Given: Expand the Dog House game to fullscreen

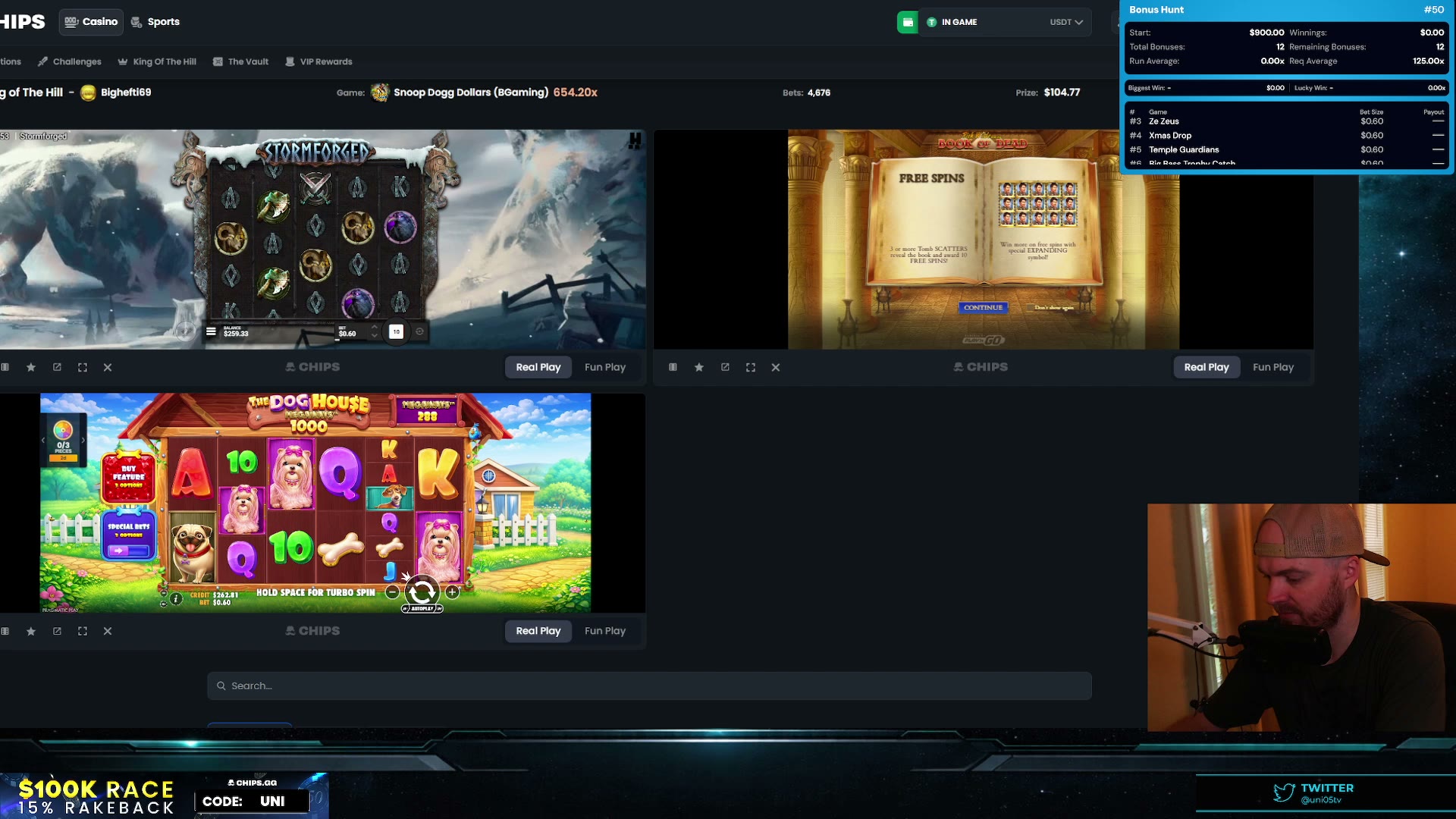Looking at the screenshot, I should (83, 631).
